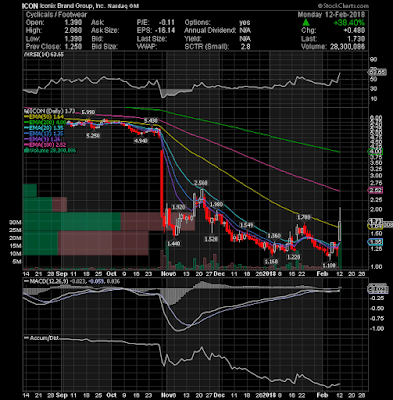
Task: Click the RSI current value tag on right axis
Action: pyautogui.click(x=378, y=72)
